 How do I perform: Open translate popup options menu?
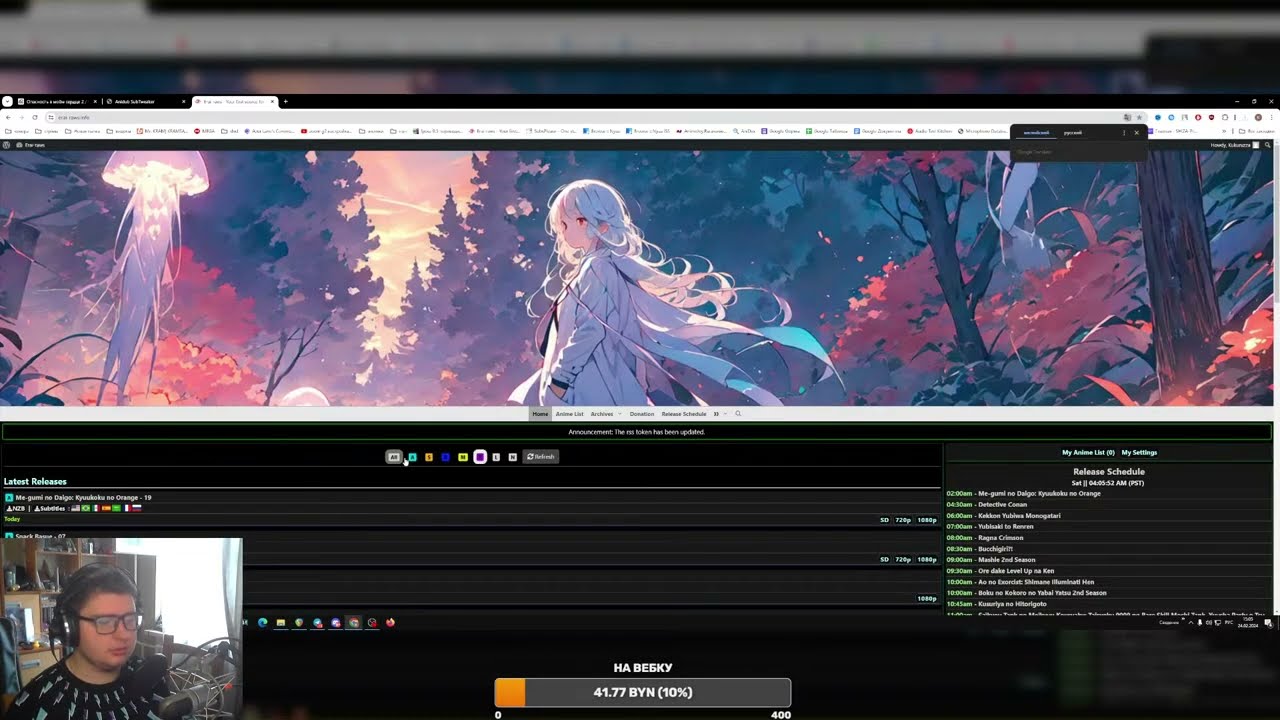1123,133
